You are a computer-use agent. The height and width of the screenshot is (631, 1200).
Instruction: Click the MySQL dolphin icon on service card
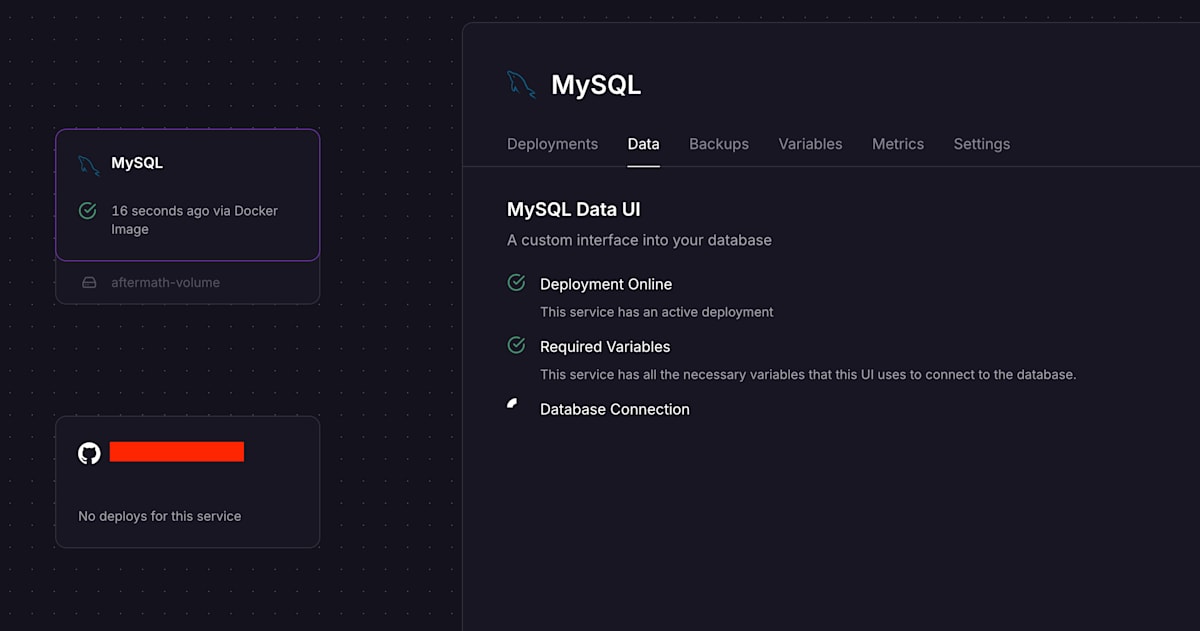pos(89,165)
